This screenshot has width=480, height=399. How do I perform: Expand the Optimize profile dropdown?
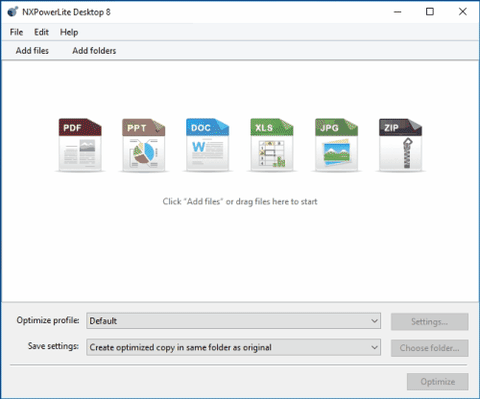(x=233, y=321)
